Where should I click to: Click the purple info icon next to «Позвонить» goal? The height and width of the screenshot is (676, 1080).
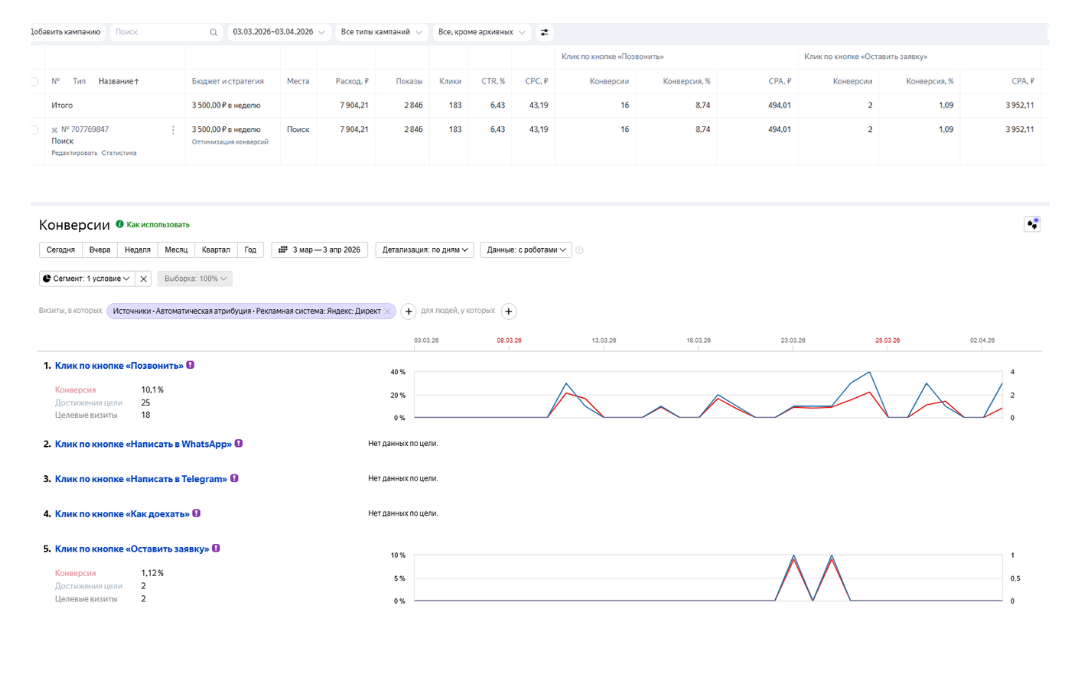(x=190, y=365)
